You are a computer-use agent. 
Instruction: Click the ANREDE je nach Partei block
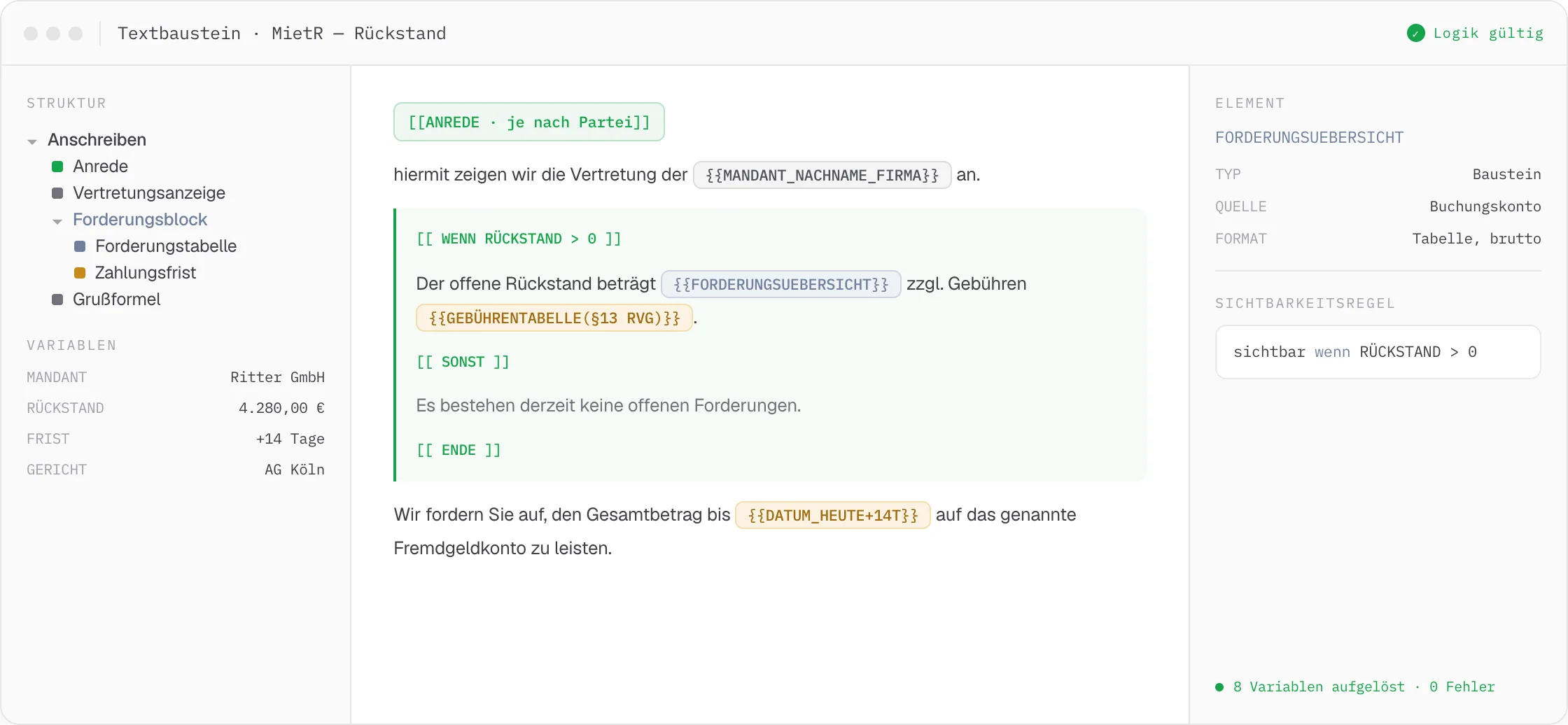point(529,122)
